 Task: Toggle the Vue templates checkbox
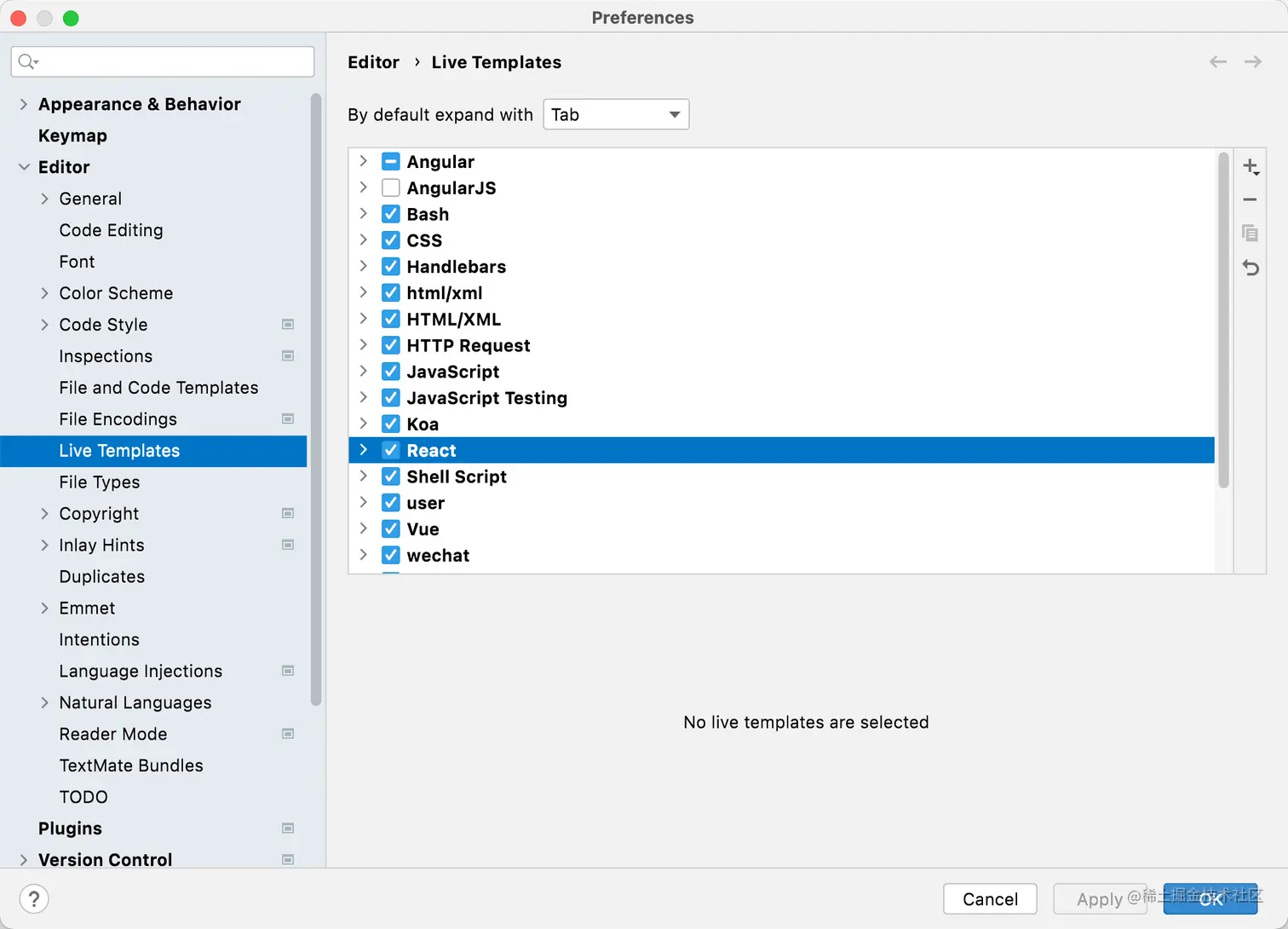(x=391, y=529)
